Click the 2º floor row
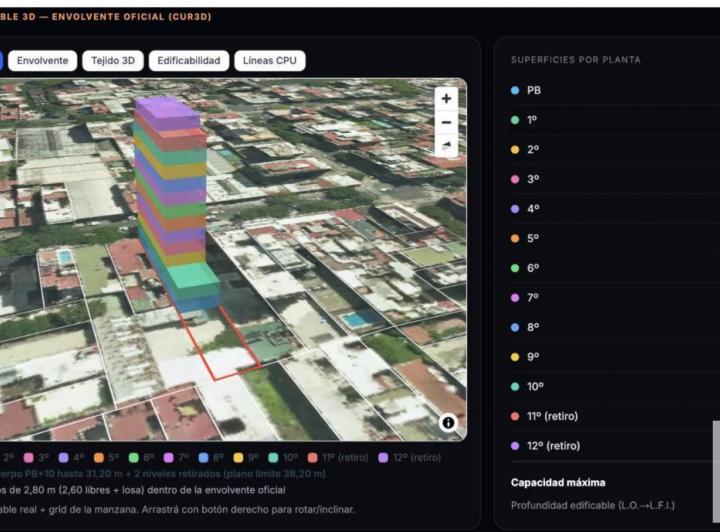This screenshot has width=720, height=532. pyautogui.click(x=615, y=150)
